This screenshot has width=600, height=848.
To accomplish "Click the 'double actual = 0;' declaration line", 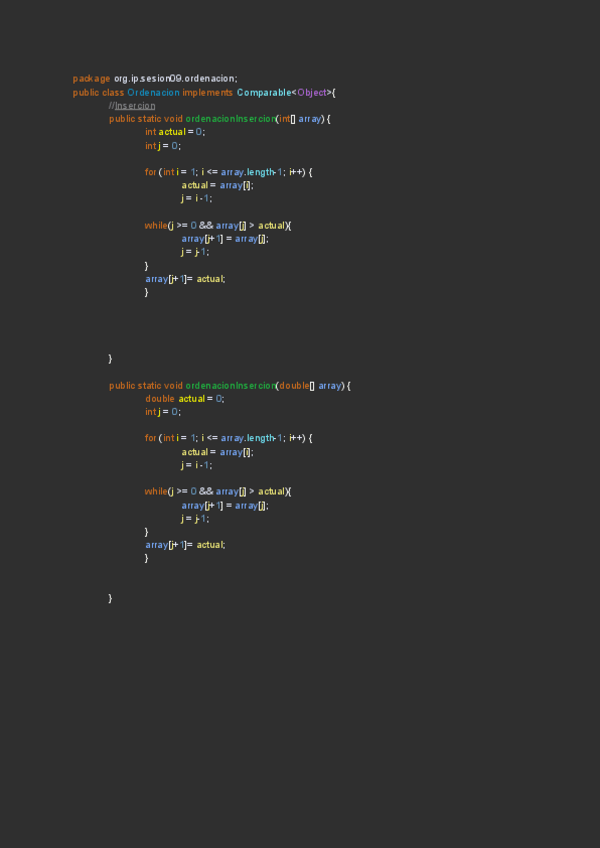I will [185, 398].
